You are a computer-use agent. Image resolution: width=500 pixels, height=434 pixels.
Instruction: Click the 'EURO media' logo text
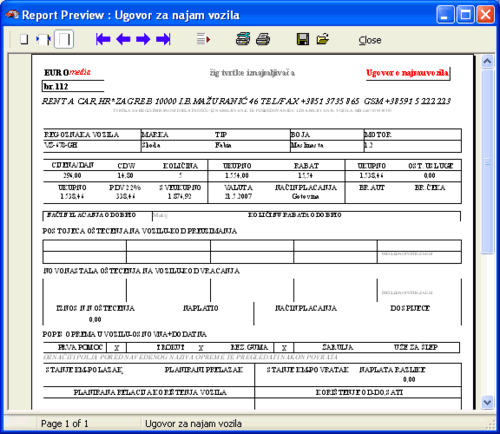67,72
